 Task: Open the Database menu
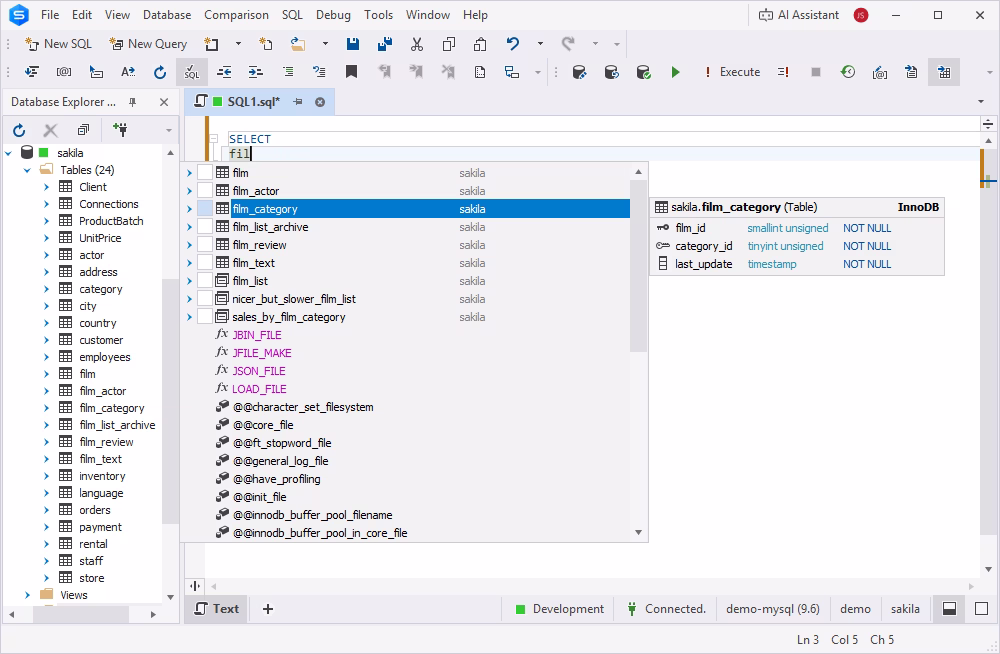click(x=166, y=15)
